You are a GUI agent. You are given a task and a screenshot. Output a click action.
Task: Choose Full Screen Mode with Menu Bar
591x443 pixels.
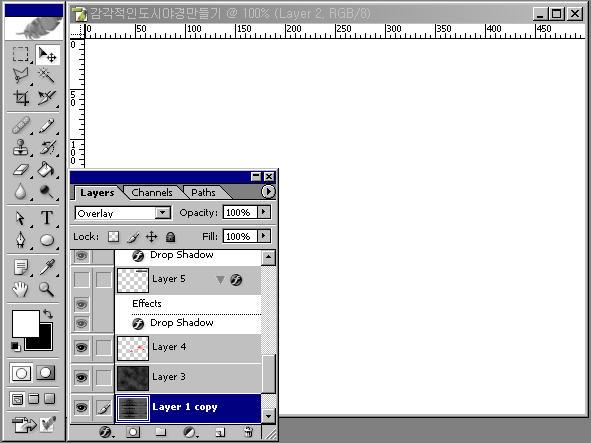coord(34,399)
